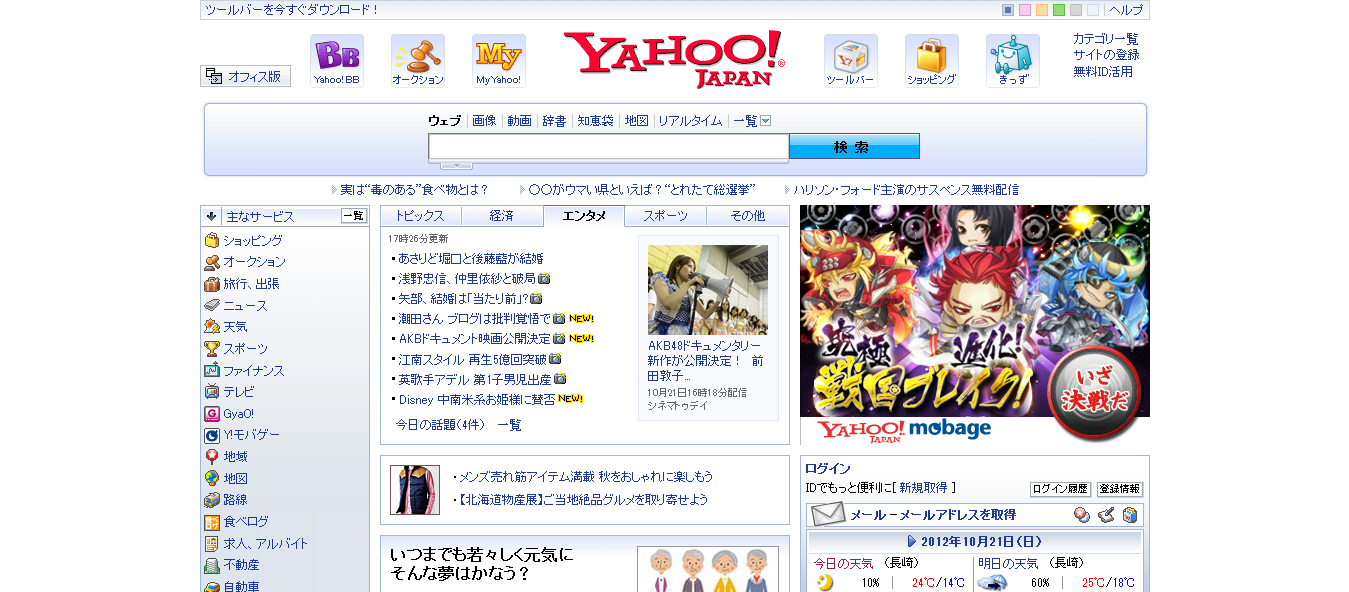
Task: Click the 新規取得 link
Action: [x=923, y=488]
